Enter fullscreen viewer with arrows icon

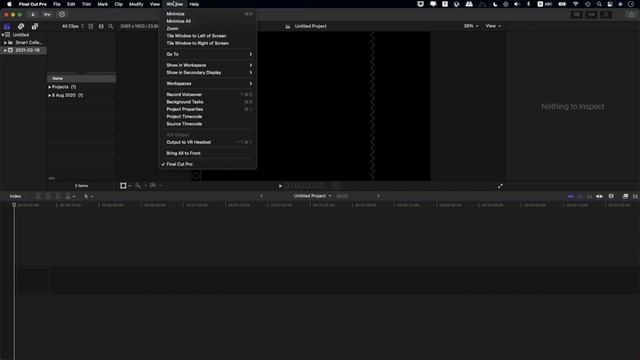point(500,186)
